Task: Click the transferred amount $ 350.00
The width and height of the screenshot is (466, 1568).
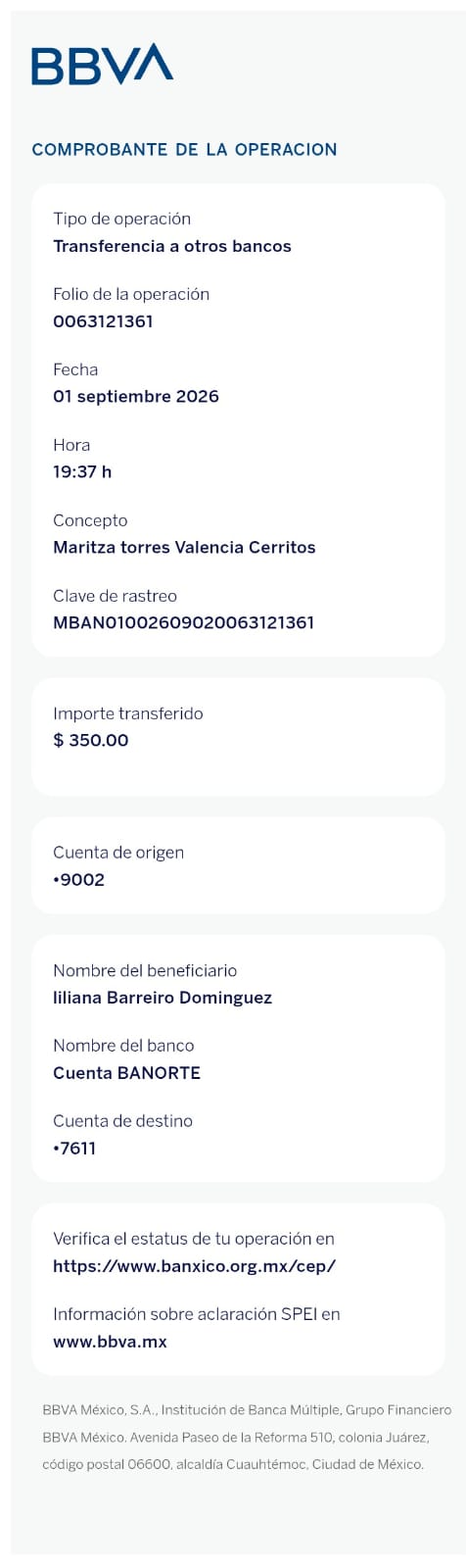Action: click(x=90, y=740)
